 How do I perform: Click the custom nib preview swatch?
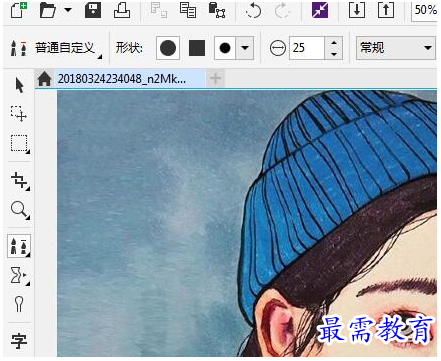[x=225, y=48]
